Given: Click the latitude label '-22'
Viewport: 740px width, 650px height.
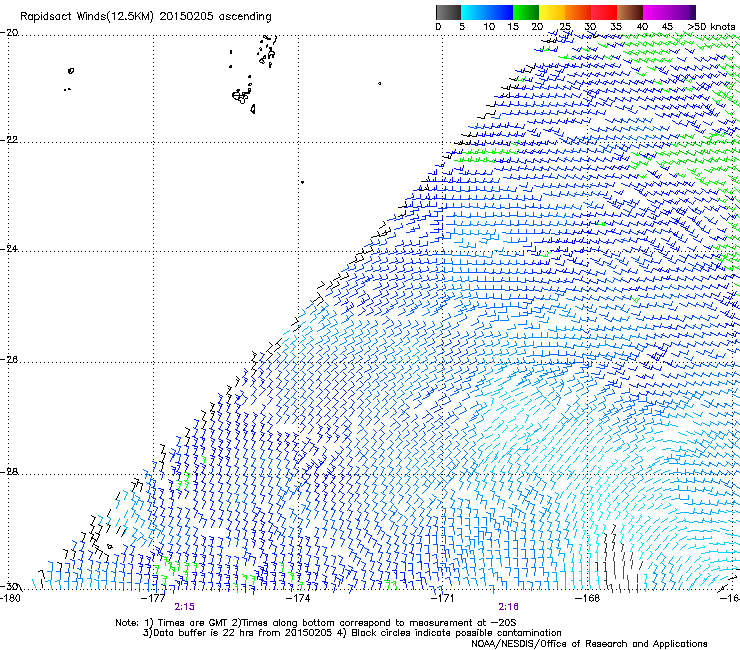Looking at the screenshot, I should pyautogui.click(x=9, y=140).
